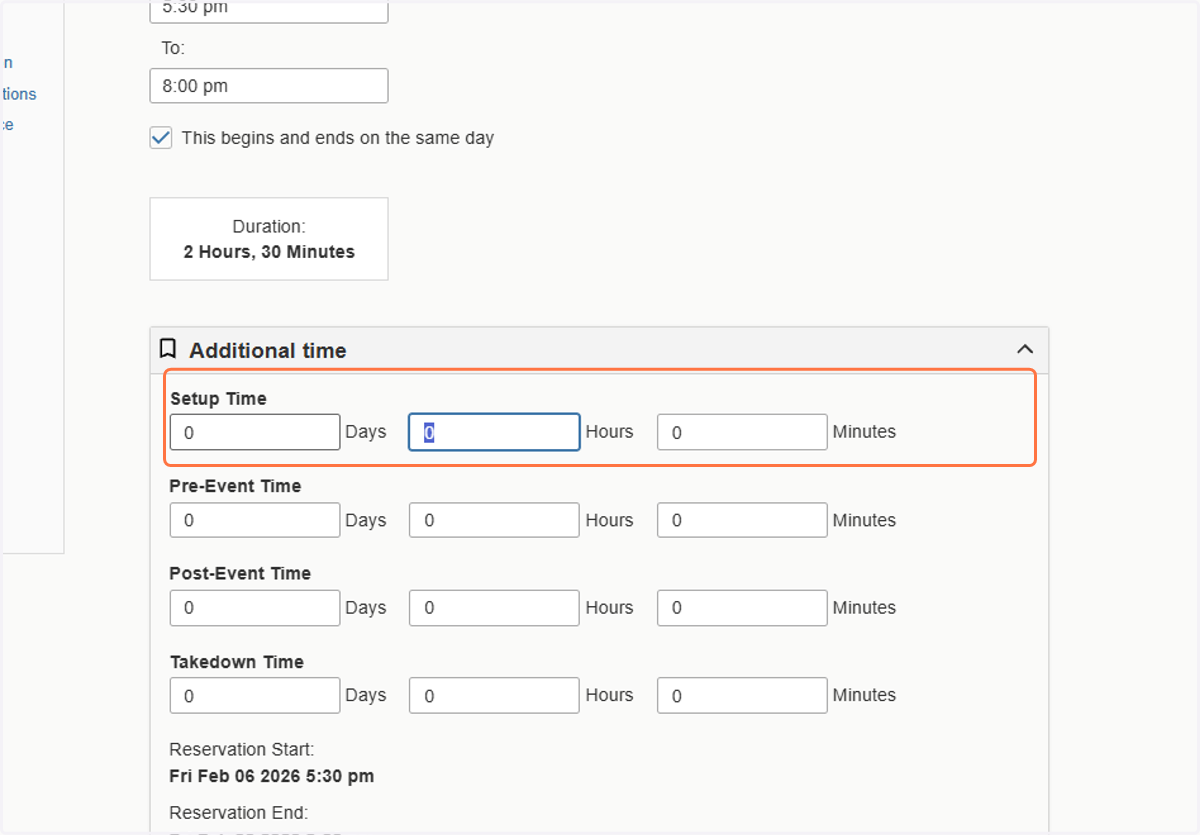The width and height of the screenshot is (1200, 835).
Task: Click the Pre-Event Time label
Action: coord(235,486)
